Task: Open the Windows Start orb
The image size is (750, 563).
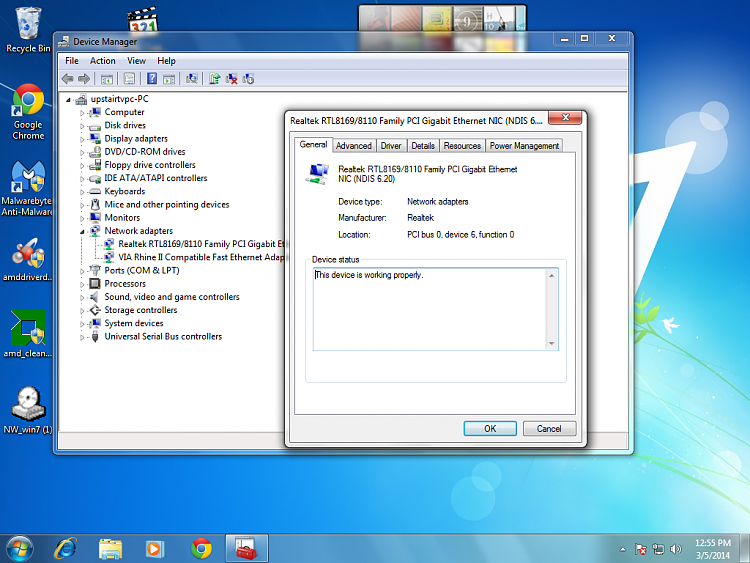Action: [x=20, y=549]
